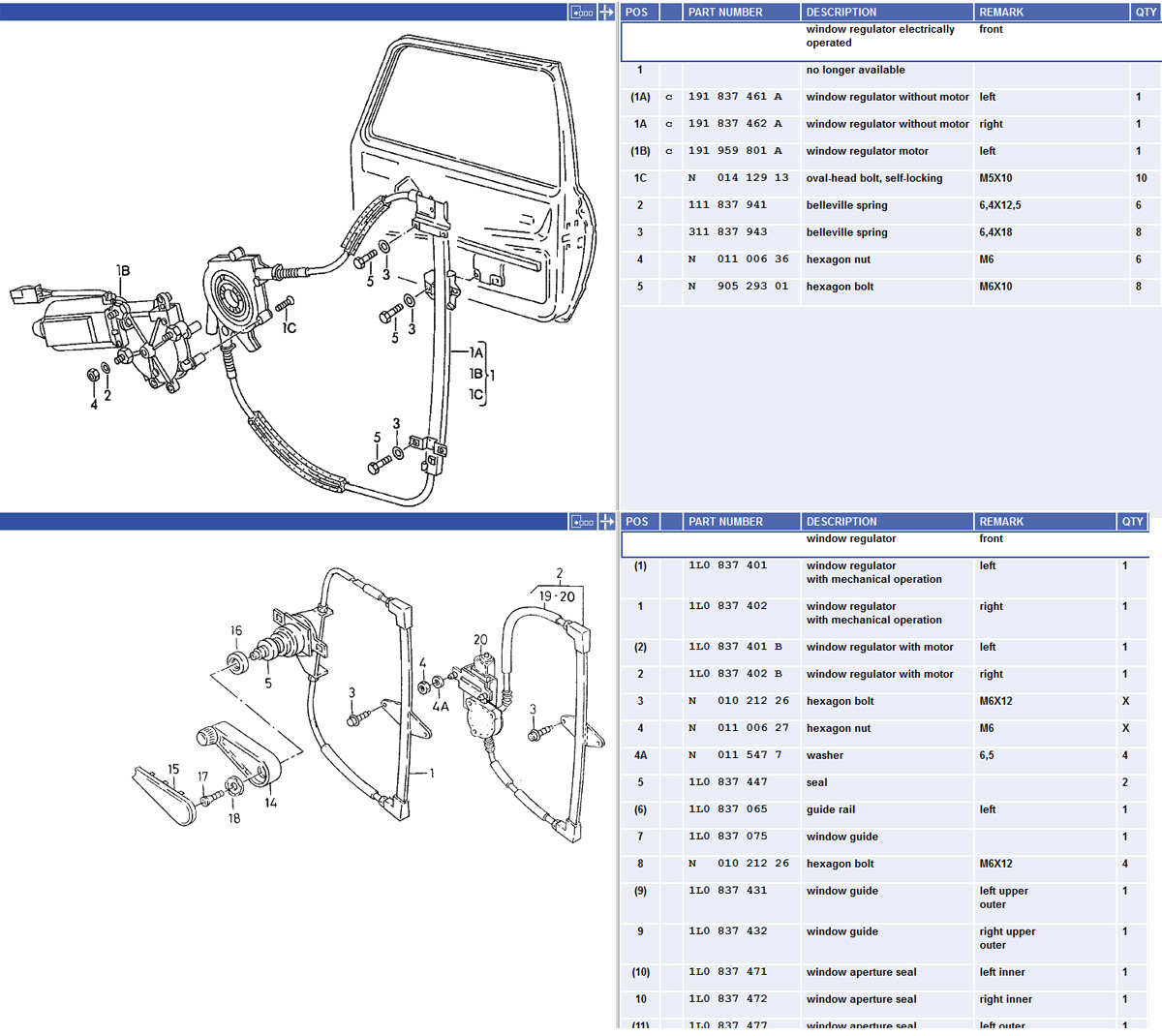Select part number 1L0 837 065

click(x=727, y=809)
